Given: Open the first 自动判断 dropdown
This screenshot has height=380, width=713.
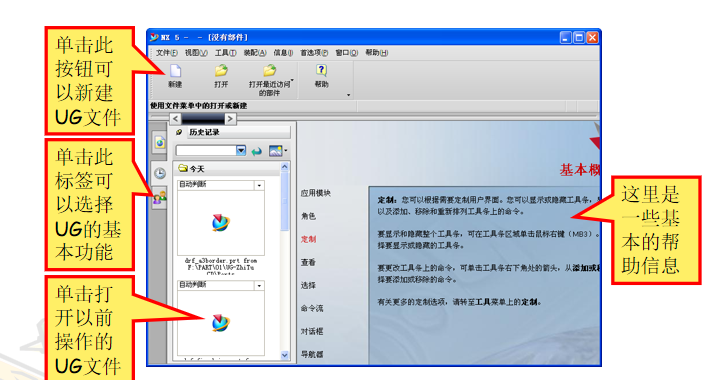Looking at the screenshot, I should tap(259, 185).
